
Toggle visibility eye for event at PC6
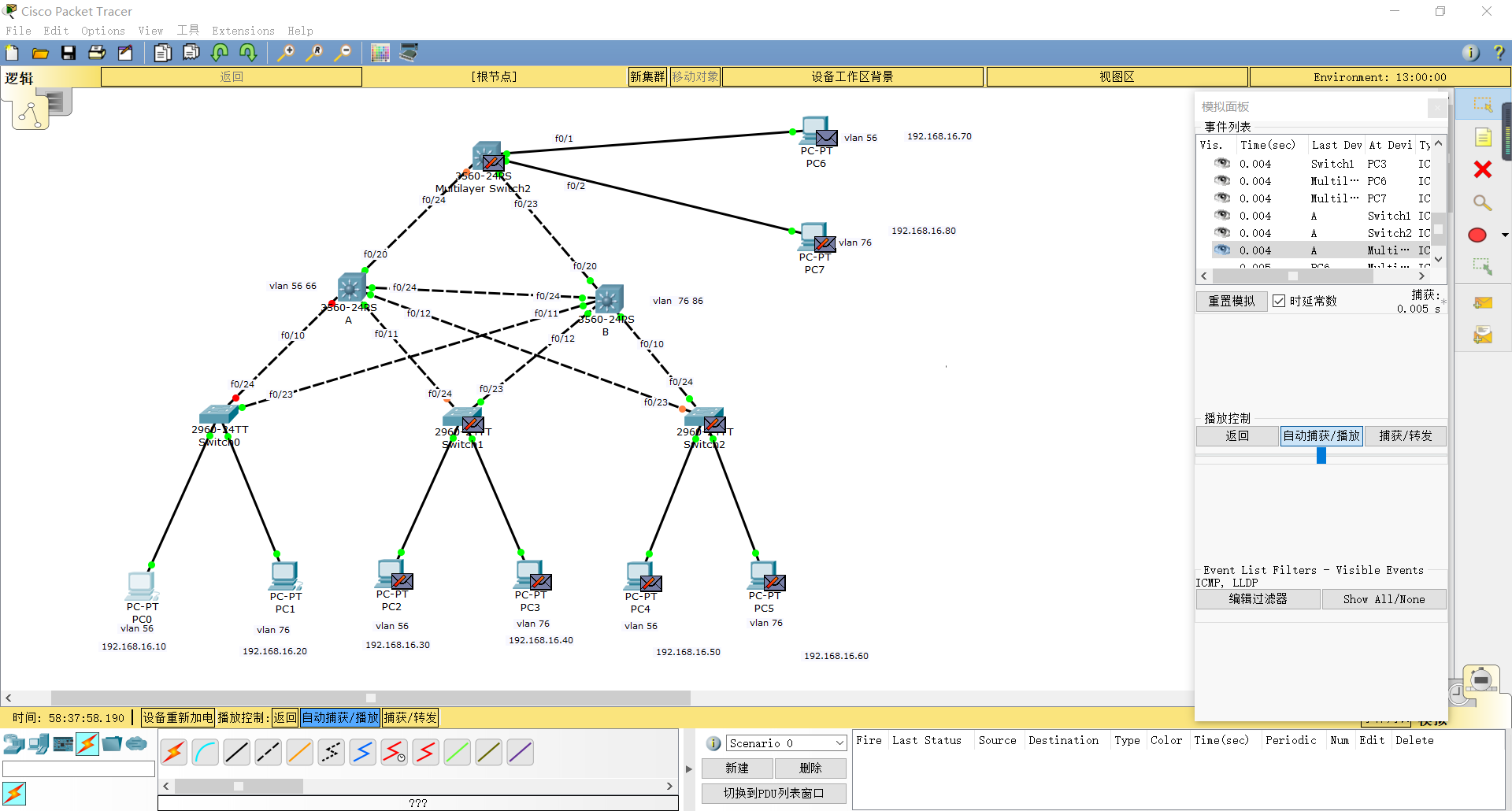[1222, 180]
